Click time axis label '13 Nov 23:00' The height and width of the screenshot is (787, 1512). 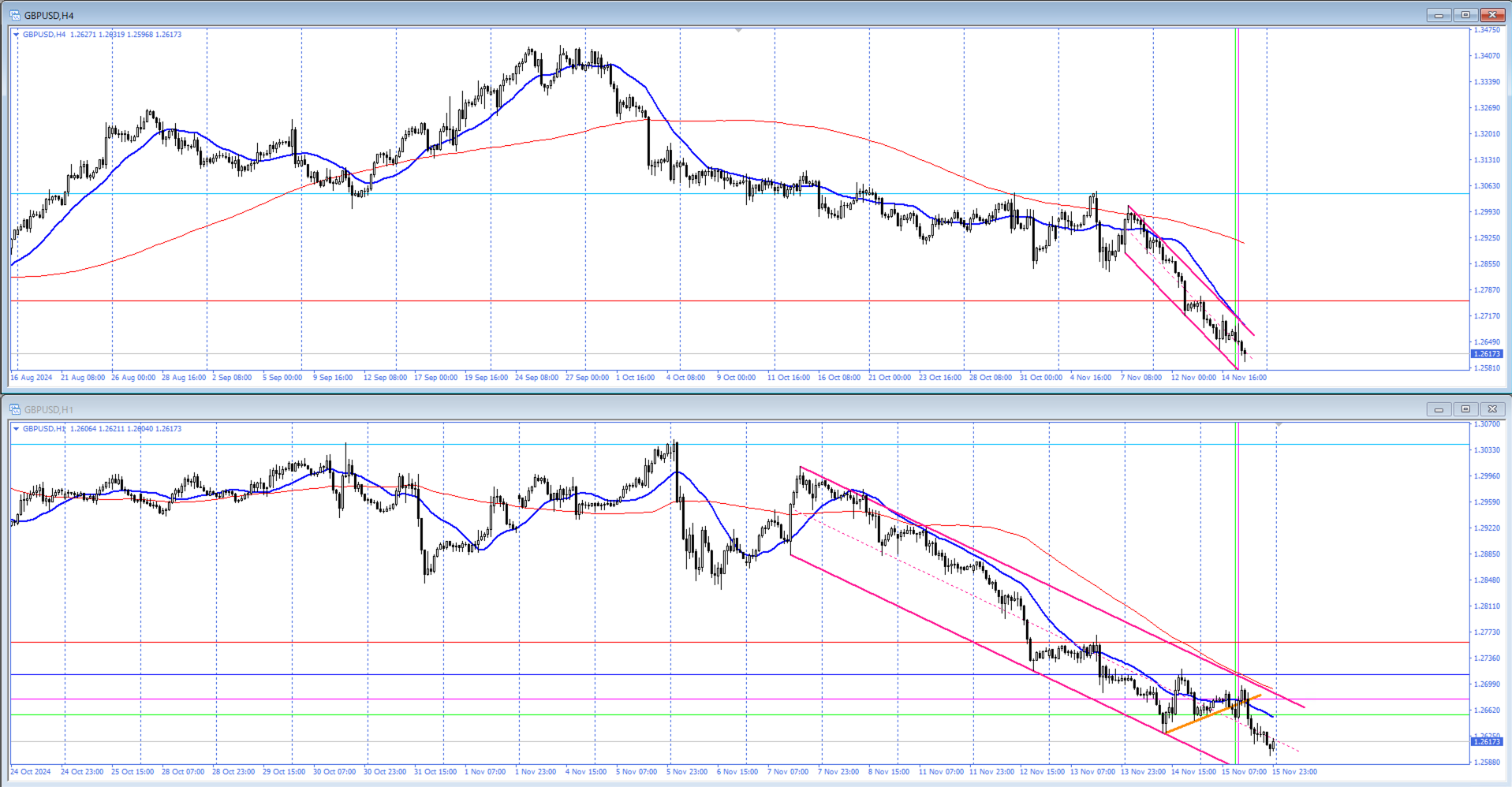pyautogui.click(x=1143, y=772)
